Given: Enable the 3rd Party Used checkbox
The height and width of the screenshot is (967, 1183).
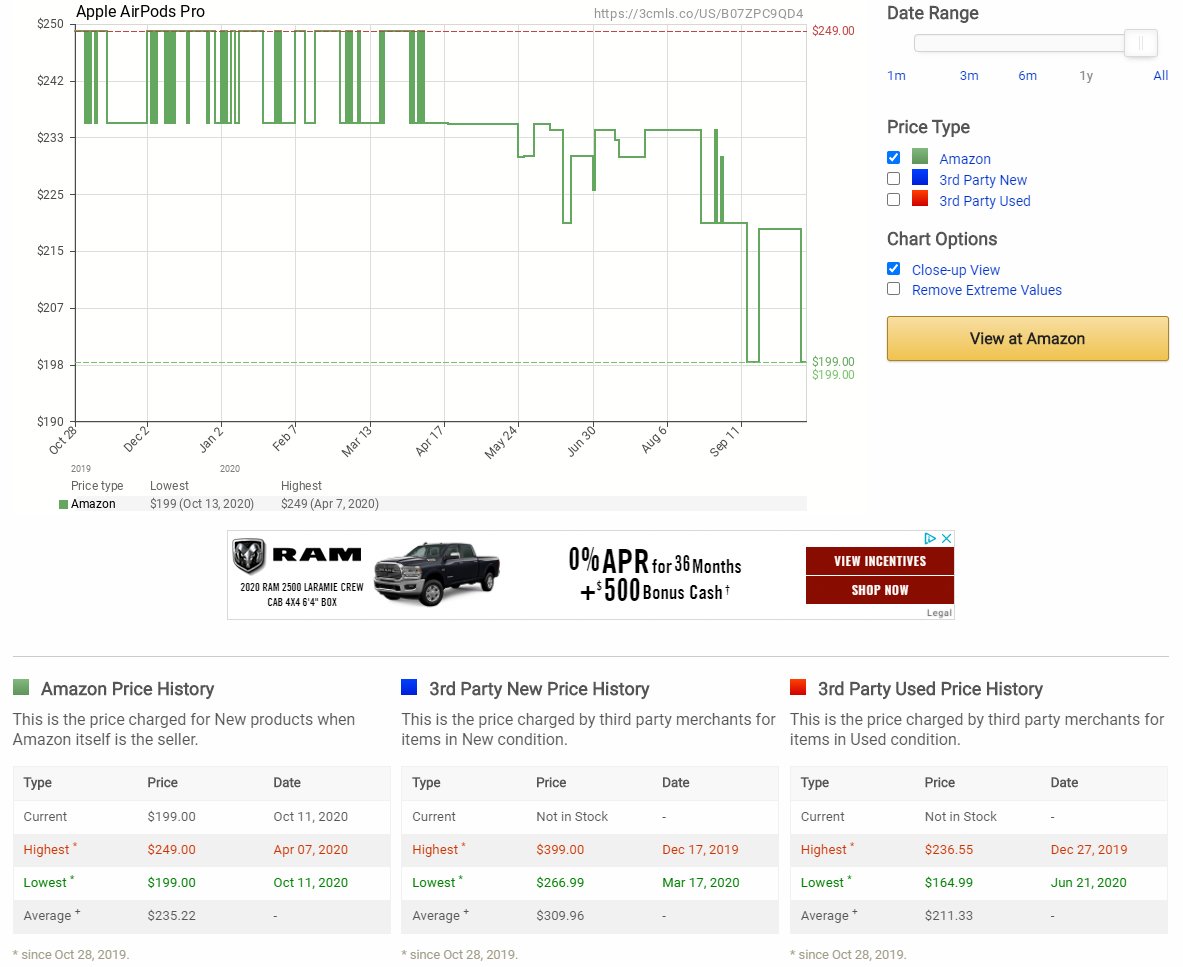Looking at the screenshot, I should [893, 200].
